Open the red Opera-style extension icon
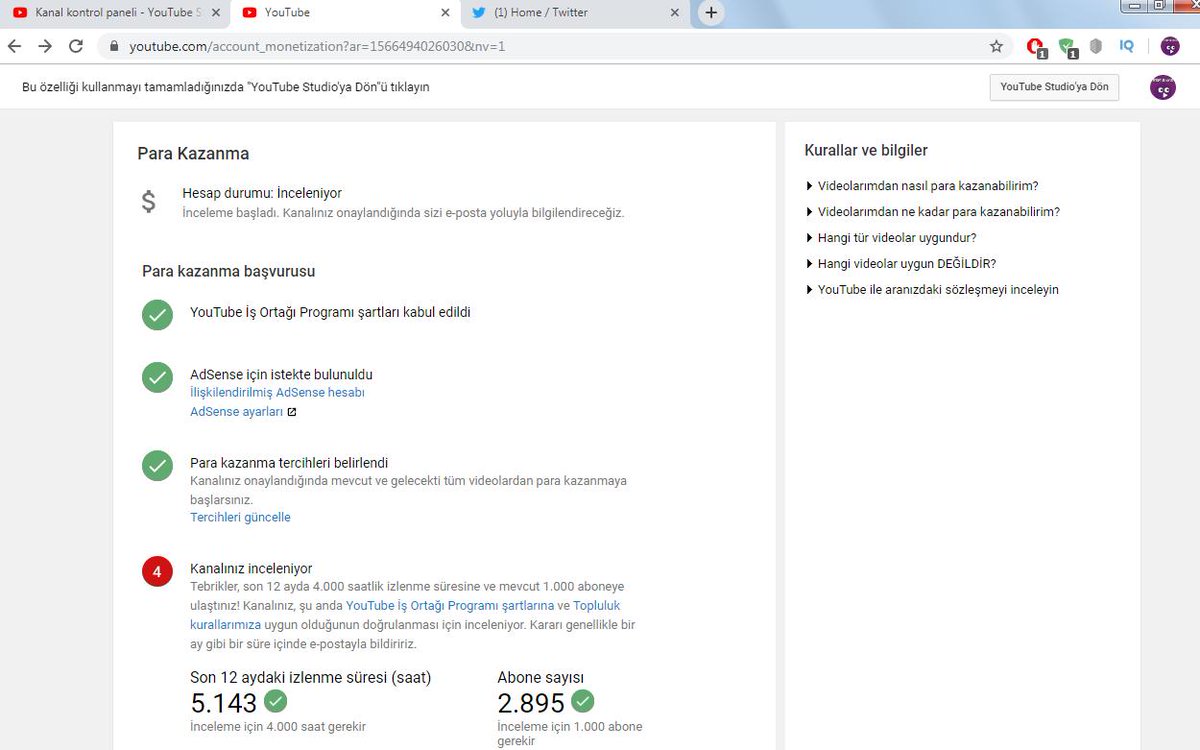 pos(1037,46)
